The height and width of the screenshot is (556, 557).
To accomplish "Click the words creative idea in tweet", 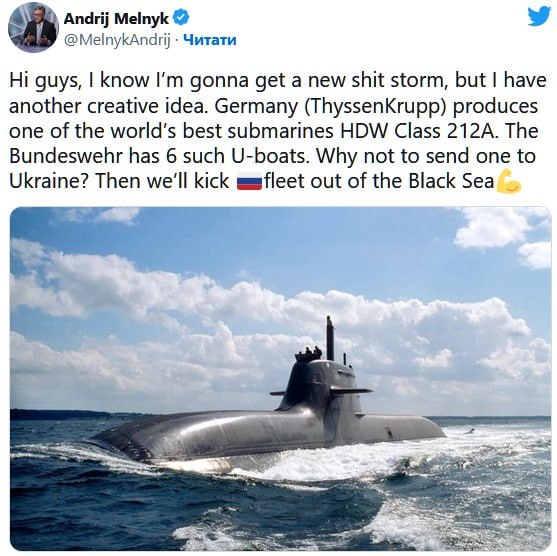I will (146, 106).
